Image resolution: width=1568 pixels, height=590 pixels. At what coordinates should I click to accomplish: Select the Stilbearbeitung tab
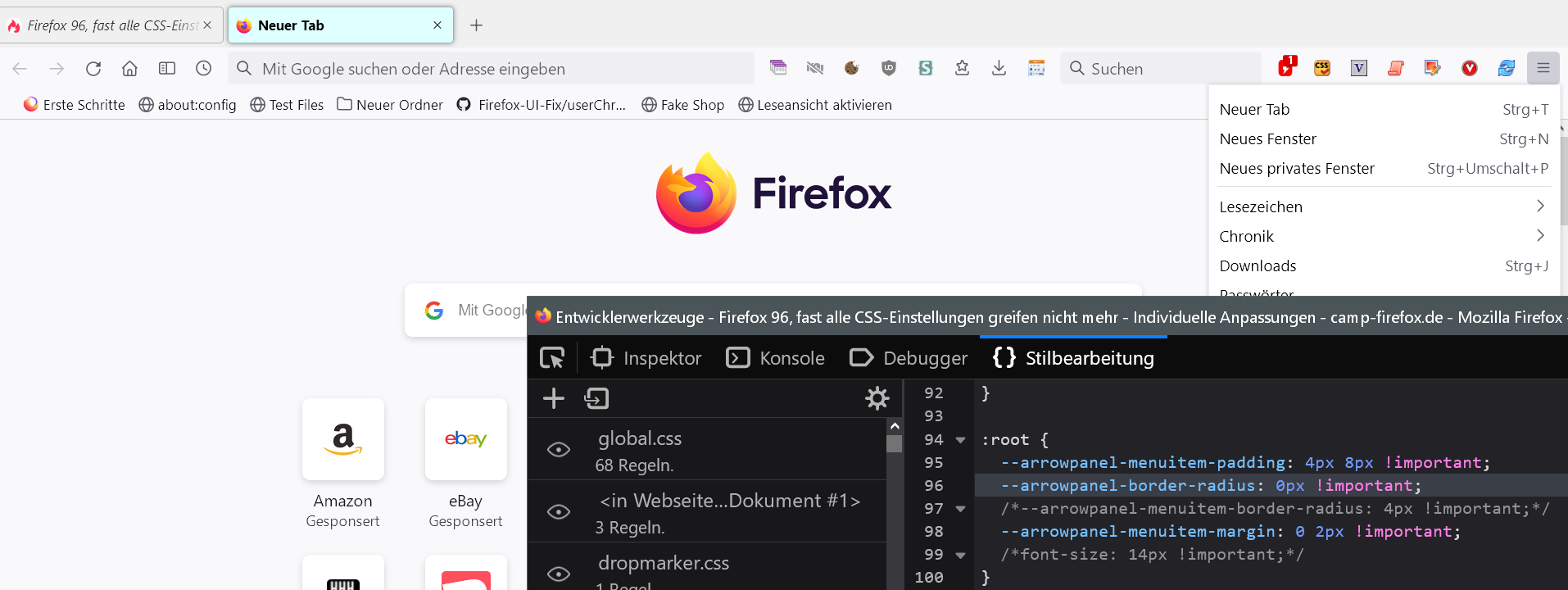click(x=1073, y=358)
